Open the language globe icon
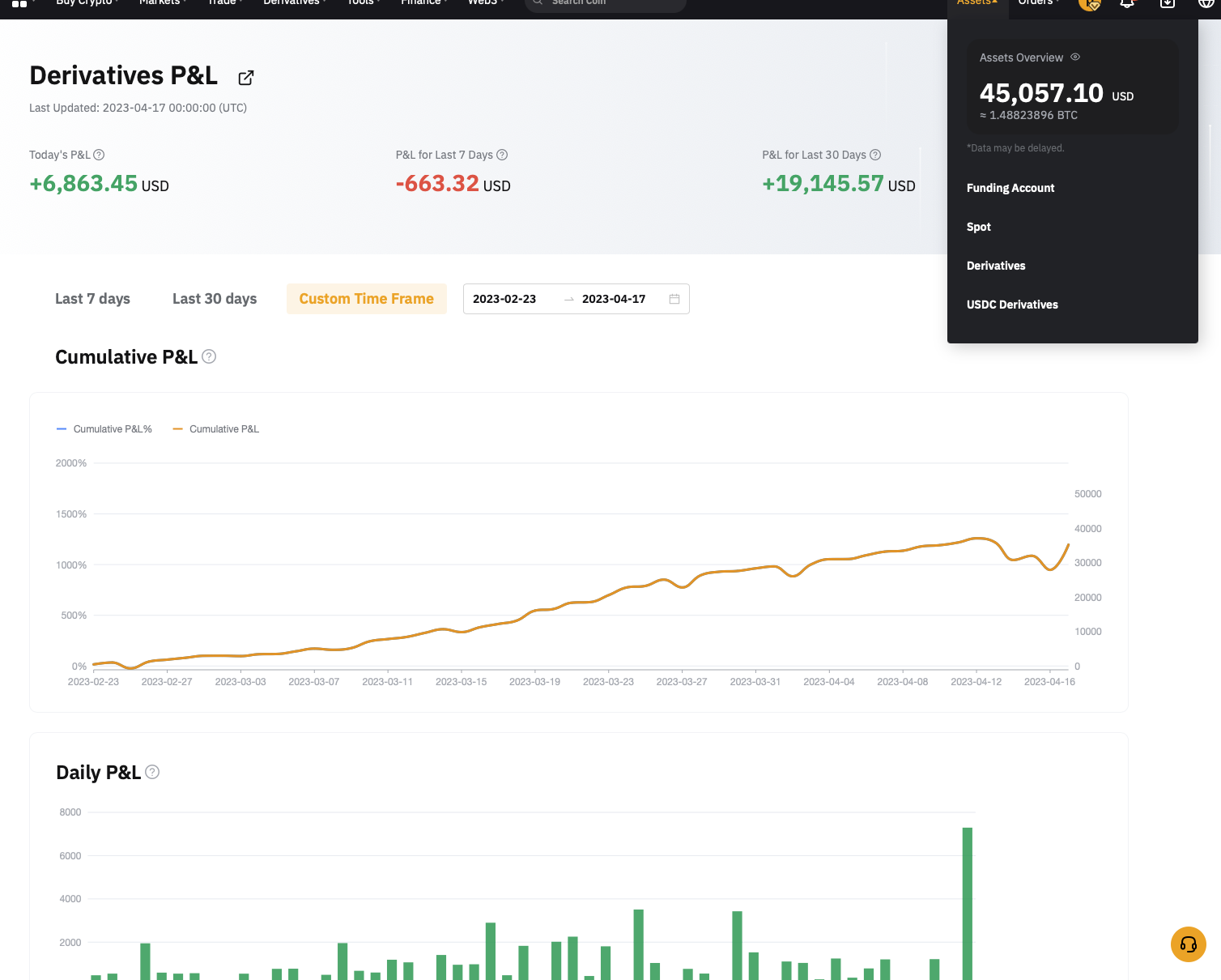Viewport: 1221px width, 980px height. pyautogui.click(x=1206, y=3)
